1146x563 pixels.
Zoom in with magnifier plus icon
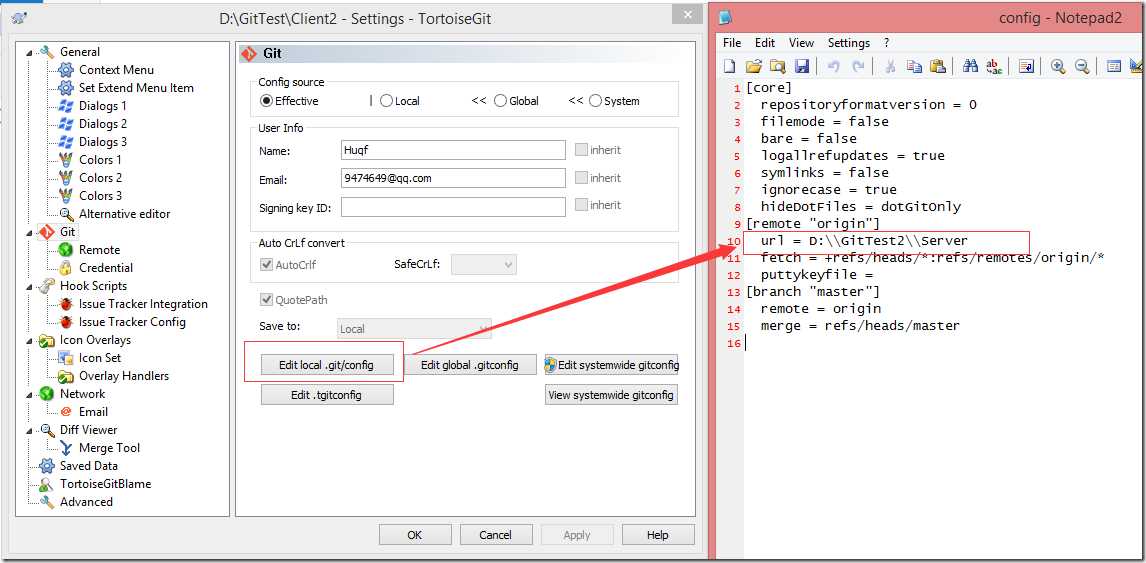click(x=1058, y=67)
